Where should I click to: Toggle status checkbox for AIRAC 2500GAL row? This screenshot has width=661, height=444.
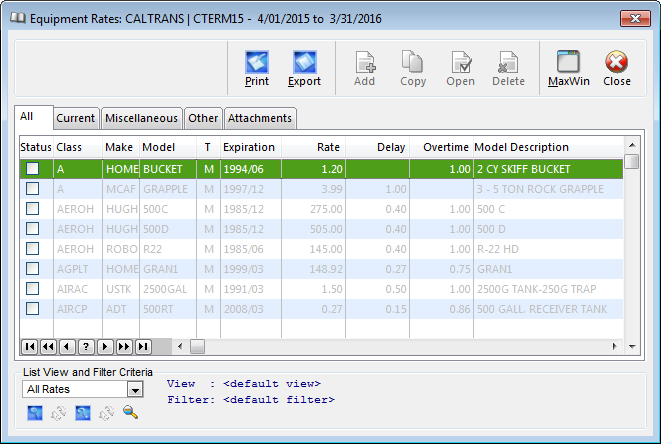(x=32, y=289)
